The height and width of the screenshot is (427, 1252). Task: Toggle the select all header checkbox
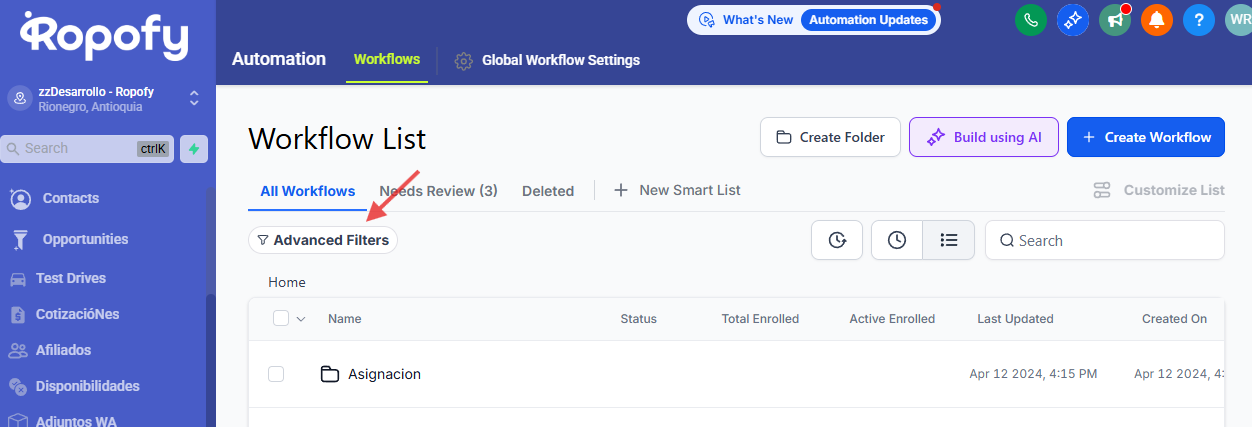click(281, 319)
